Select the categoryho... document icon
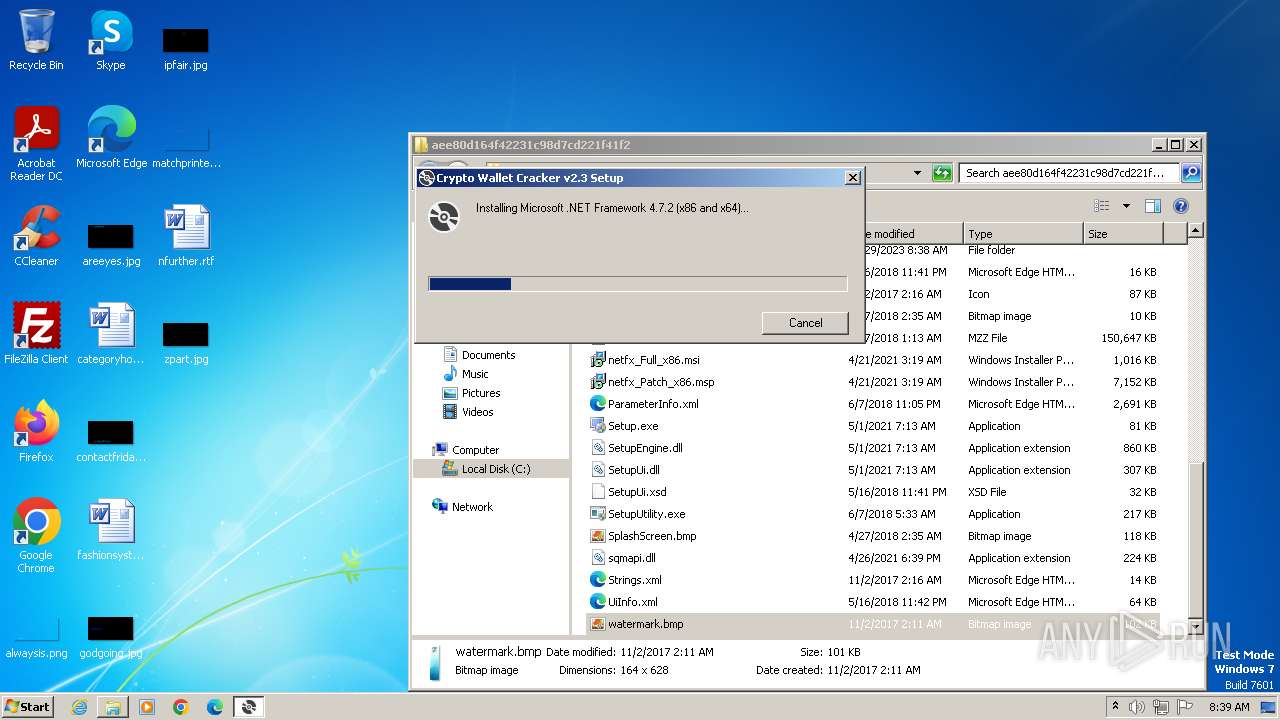Image resolution: width=1280 pixels, height=720 pixels. pos(111,333)
